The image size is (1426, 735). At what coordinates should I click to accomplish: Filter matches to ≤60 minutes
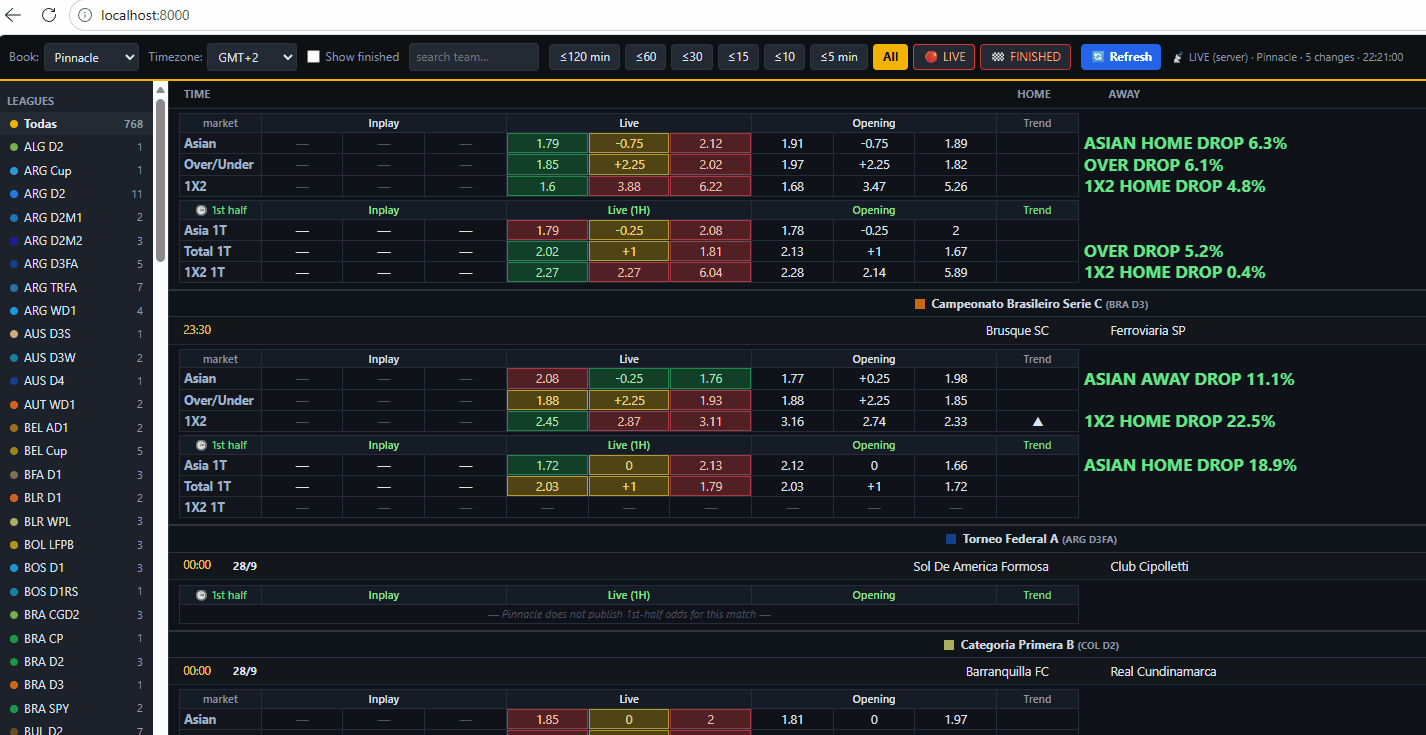[x=646, y=57]
